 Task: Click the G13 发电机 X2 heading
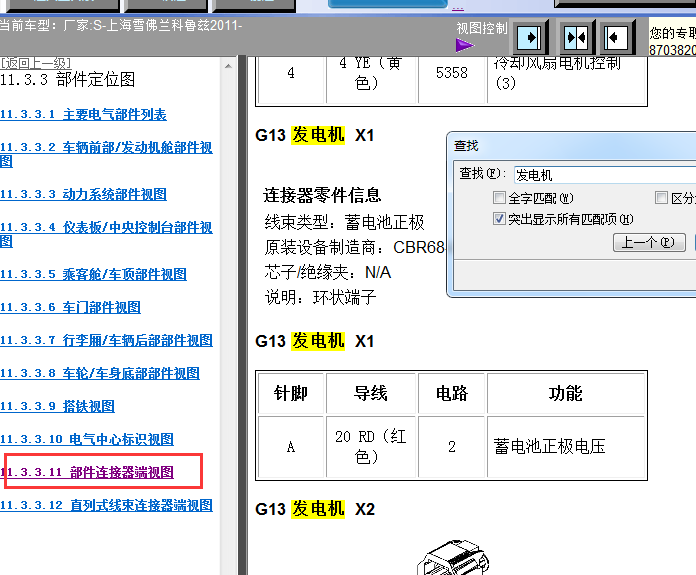click(x=315, y=509)
